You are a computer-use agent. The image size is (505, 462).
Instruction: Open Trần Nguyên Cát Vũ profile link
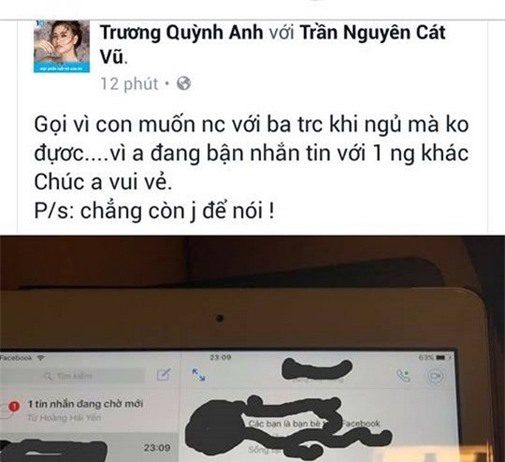(x=272, y=45)
